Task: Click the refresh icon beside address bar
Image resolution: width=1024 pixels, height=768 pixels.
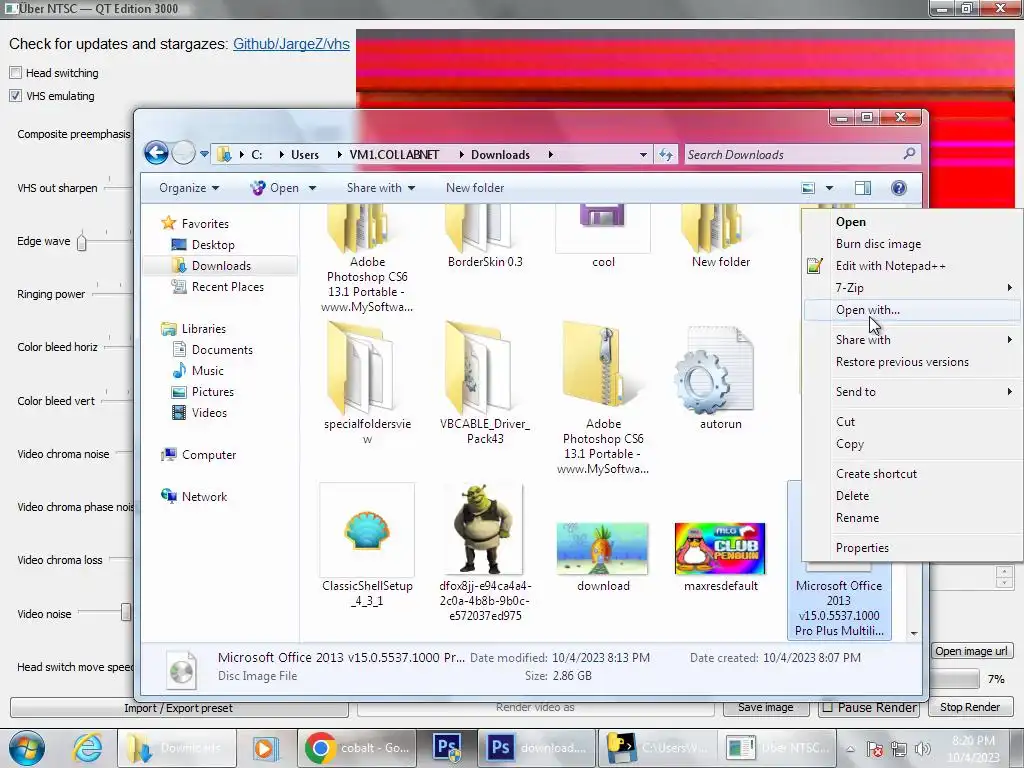Action: coord(665,155)
